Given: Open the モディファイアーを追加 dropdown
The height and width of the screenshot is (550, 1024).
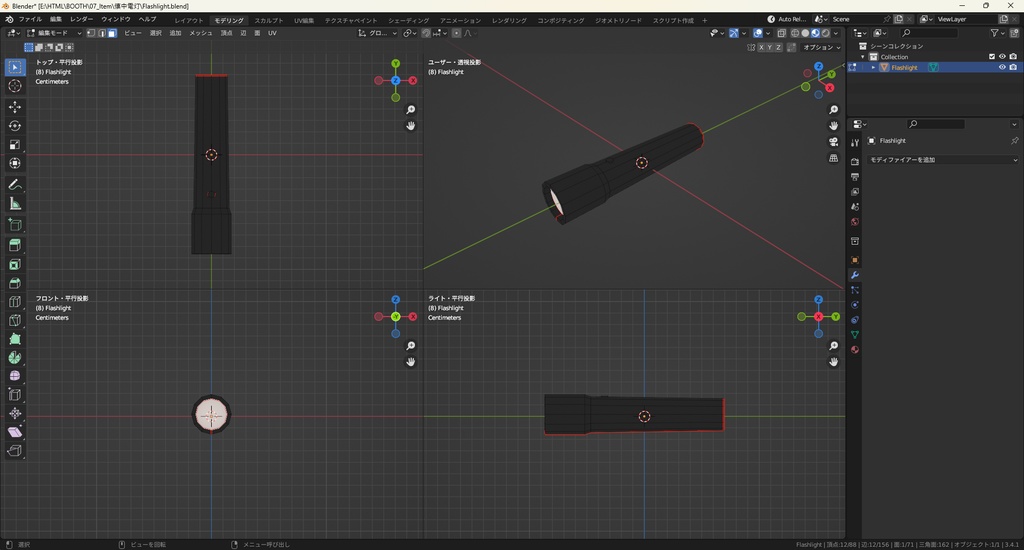Looking at the screenshot, I should pyautogui.click(x=942, y=160).
